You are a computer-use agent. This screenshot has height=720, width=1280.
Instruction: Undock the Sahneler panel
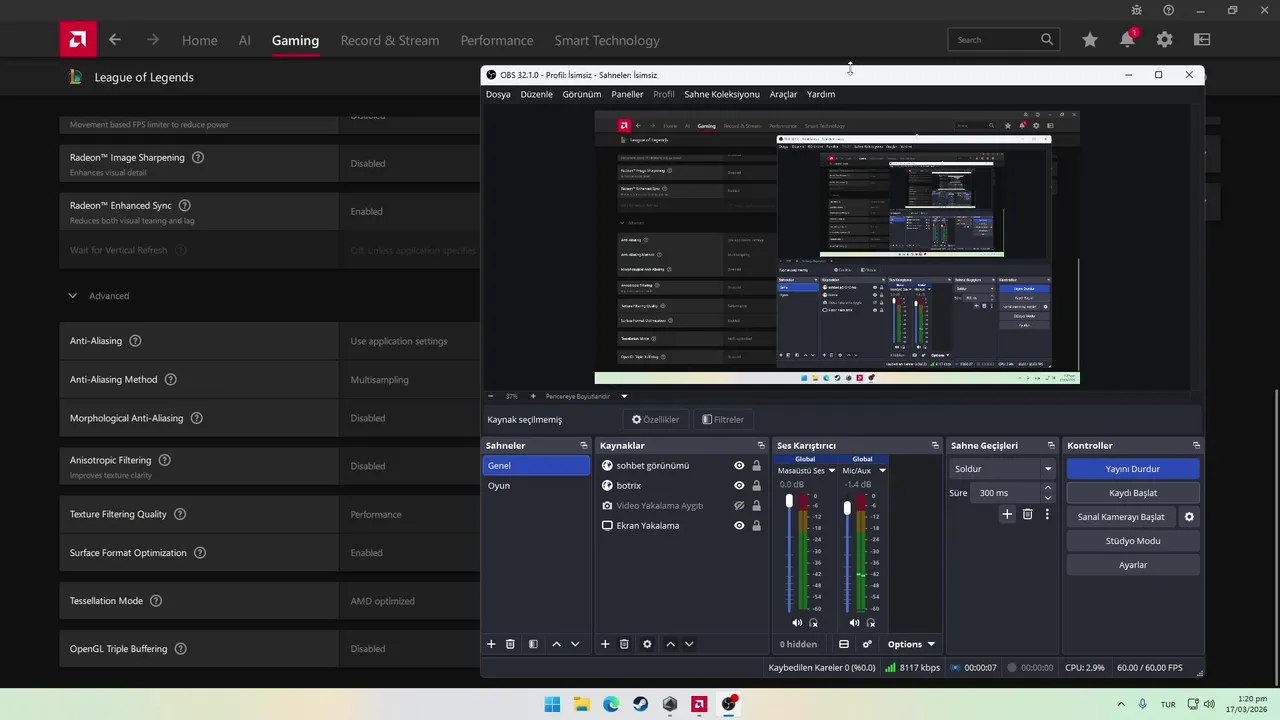[x=584, y=445]
